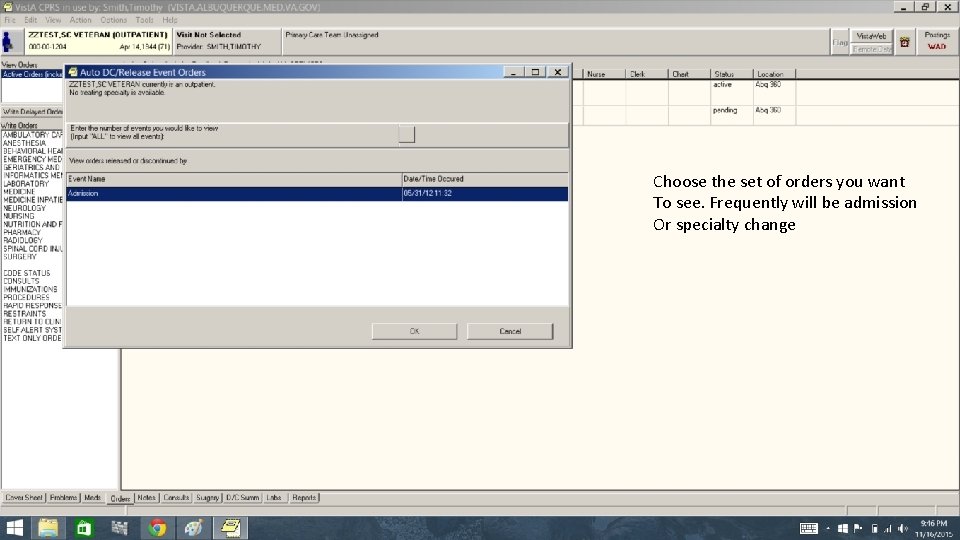Open the View menu
Screen dimensions: 960x540
[53, 20]
